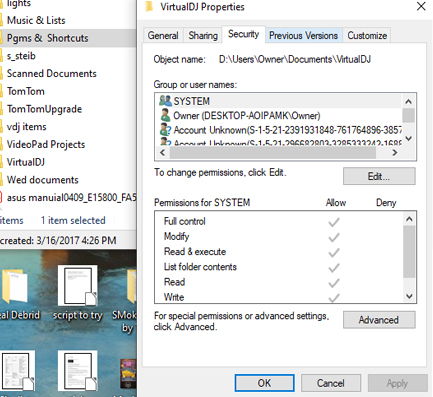The width and height of the screenshot is (433, 397).
Task: Open the Real Debrid desktop folder icon
Action: coord(15,286)
